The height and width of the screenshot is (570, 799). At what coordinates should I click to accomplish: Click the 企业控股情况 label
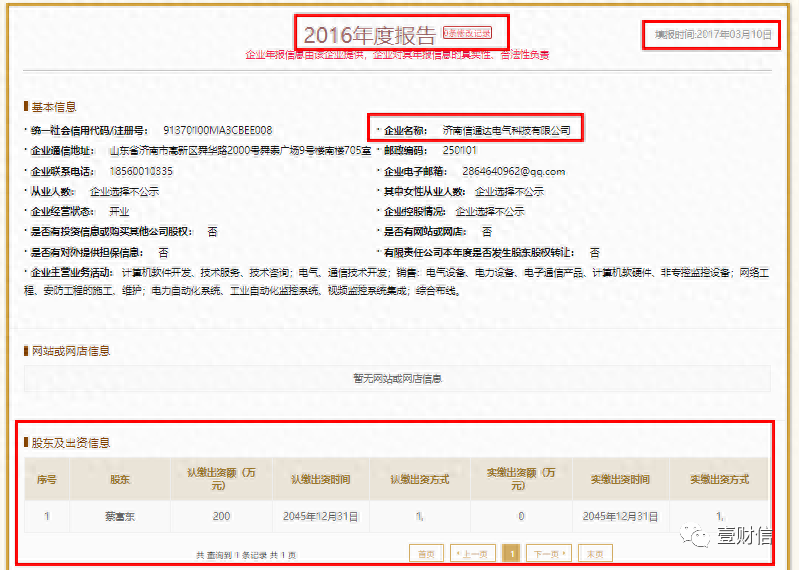(414, 211)
